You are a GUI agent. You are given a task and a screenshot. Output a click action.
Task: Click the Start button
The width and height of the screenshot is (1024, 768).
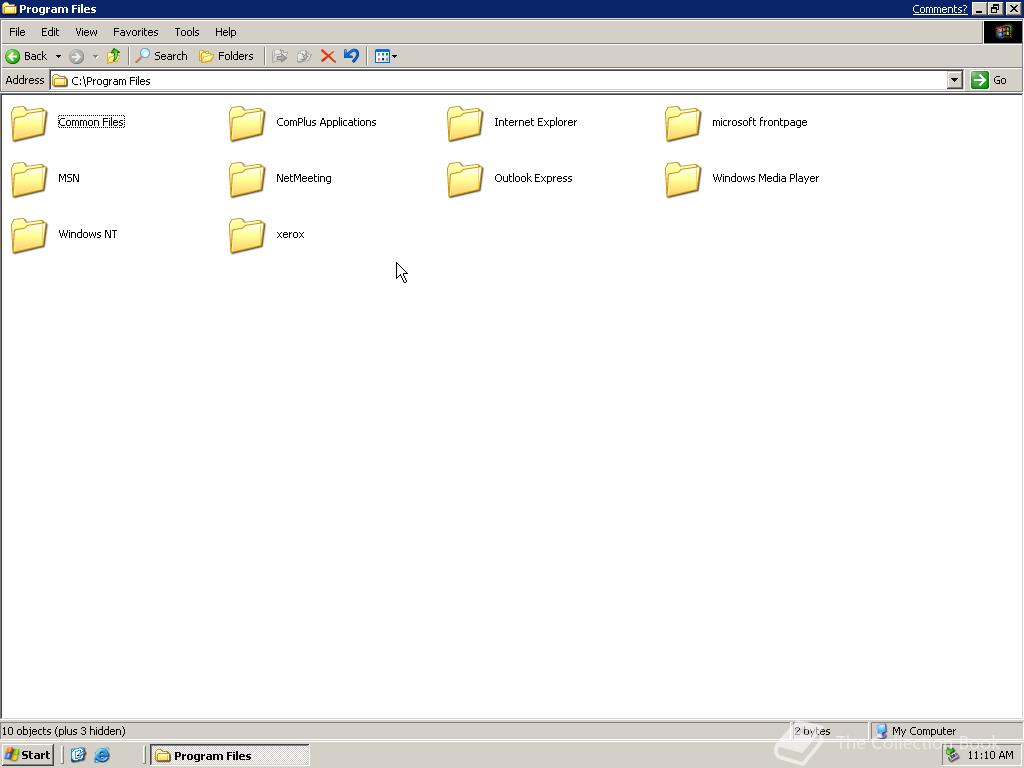pos(27,756)
